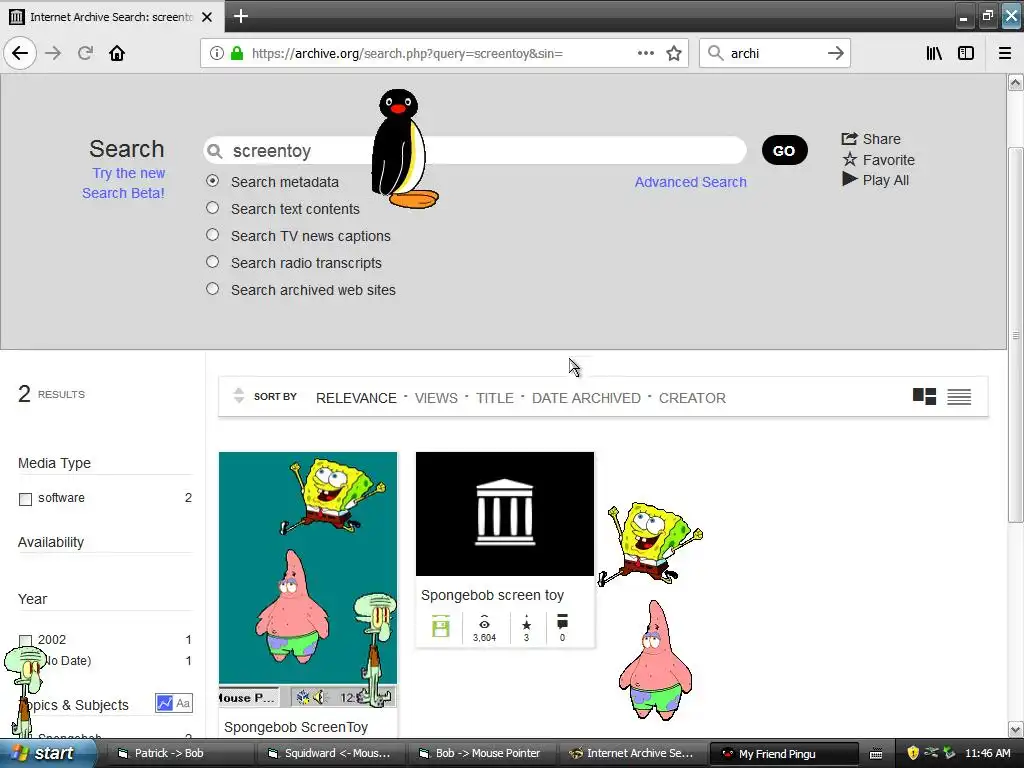Click the reviews comment icon showing 0
Screen dimensions: 1024x768
coord(562,622)
